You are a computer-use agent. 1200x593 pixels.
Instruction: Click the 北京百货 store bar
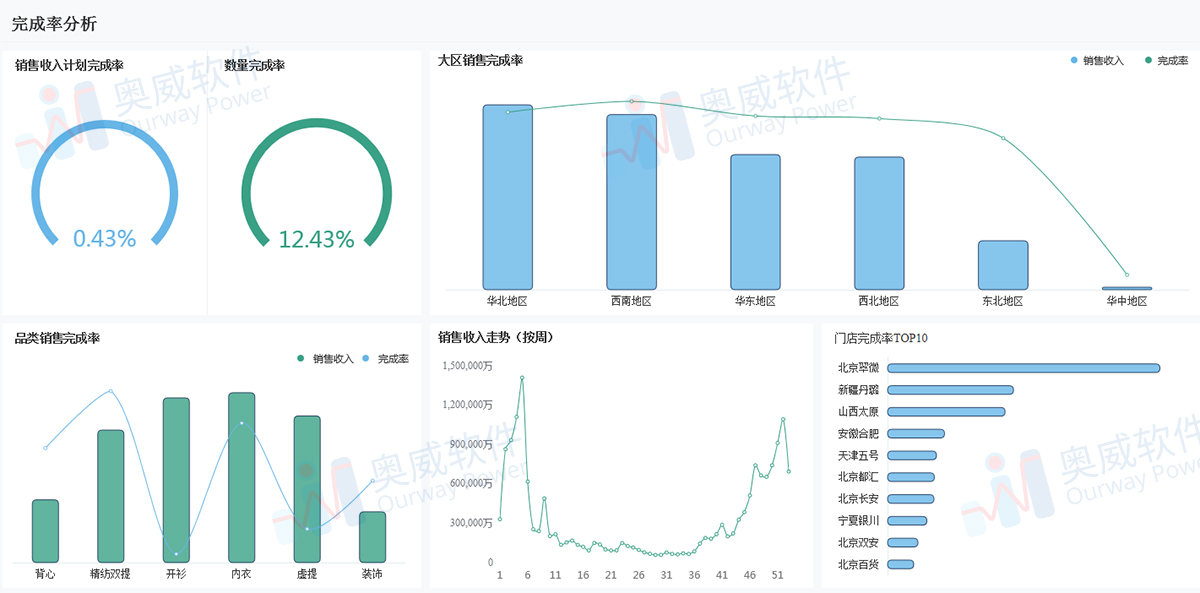tap(900, 565)
